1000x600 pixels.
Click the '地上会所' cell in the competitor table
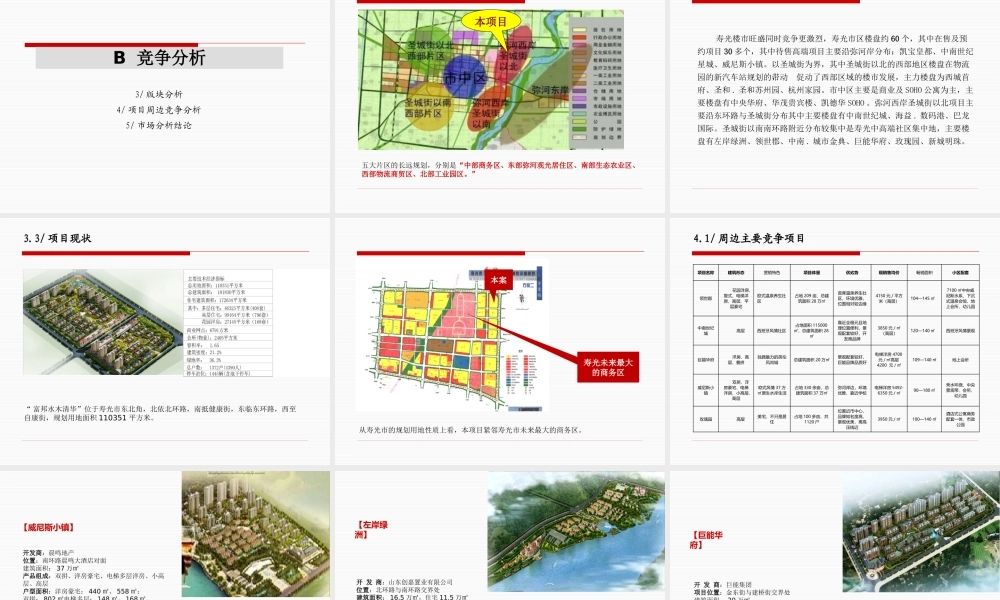960,360
